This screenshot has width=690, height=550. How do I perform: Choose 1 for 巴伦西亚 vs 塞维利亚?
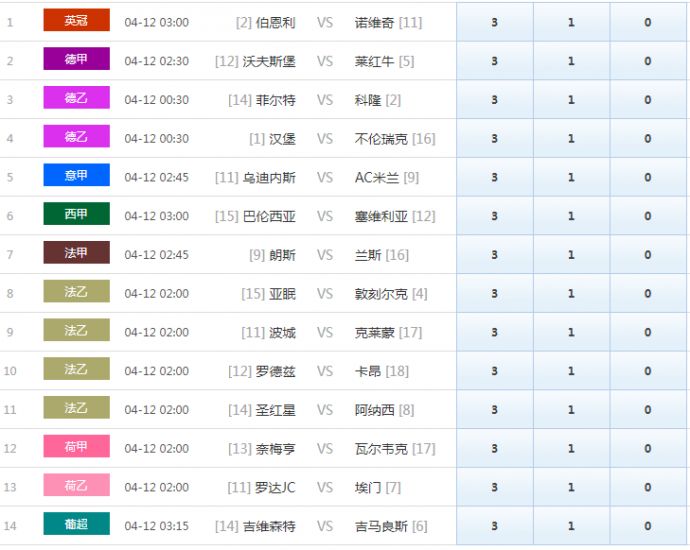click(x=571, y=216)
